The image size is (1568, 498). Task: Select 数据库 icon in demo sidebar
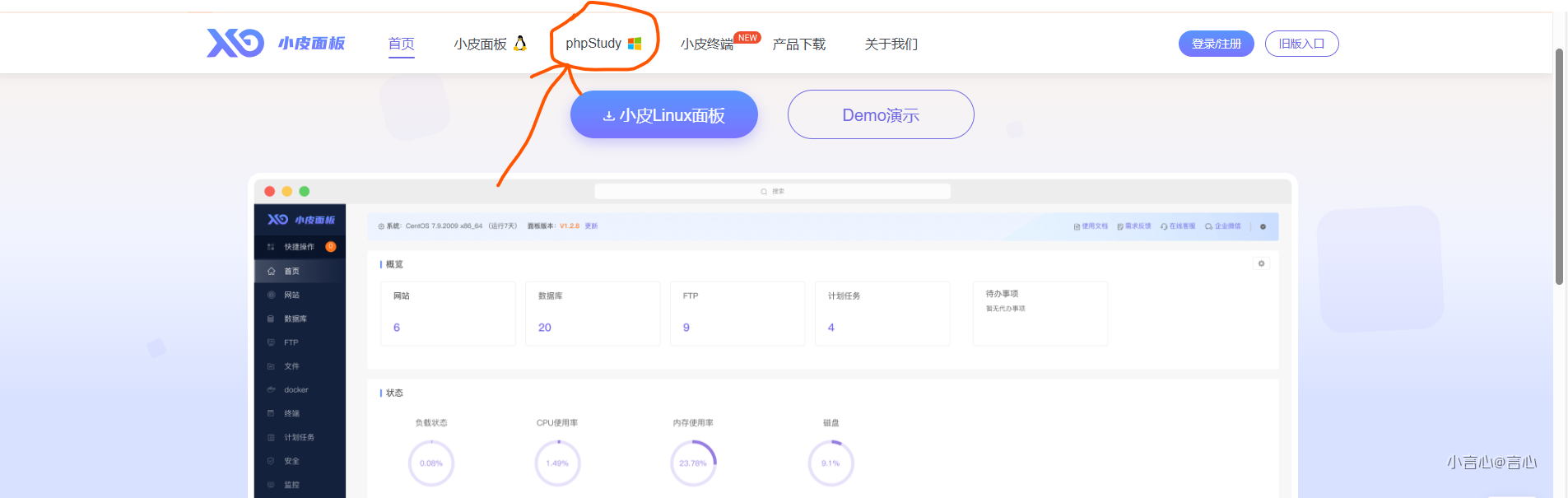pos(271,319)
